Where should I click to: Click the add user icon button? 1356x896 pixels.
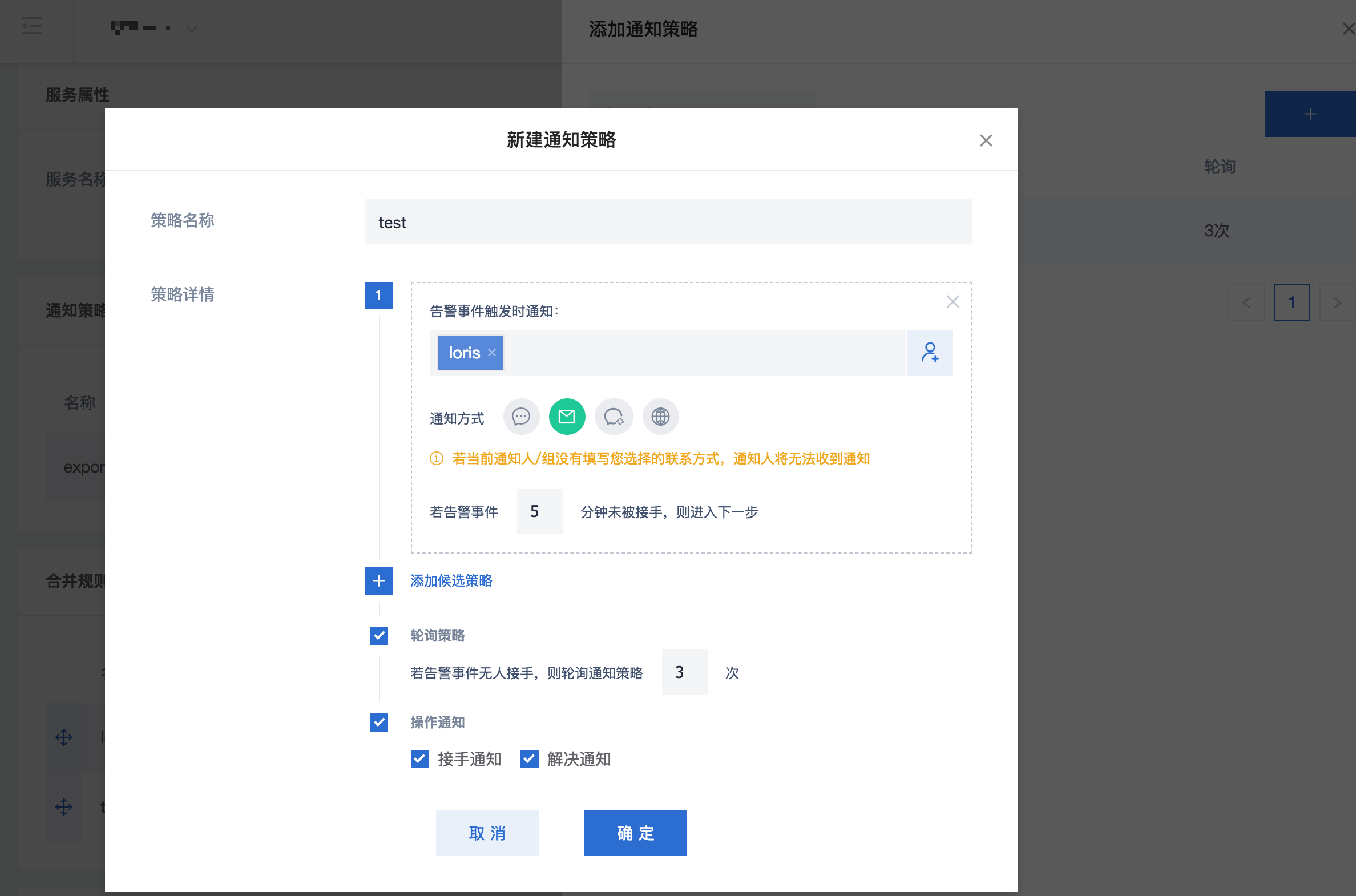point(930,353)
